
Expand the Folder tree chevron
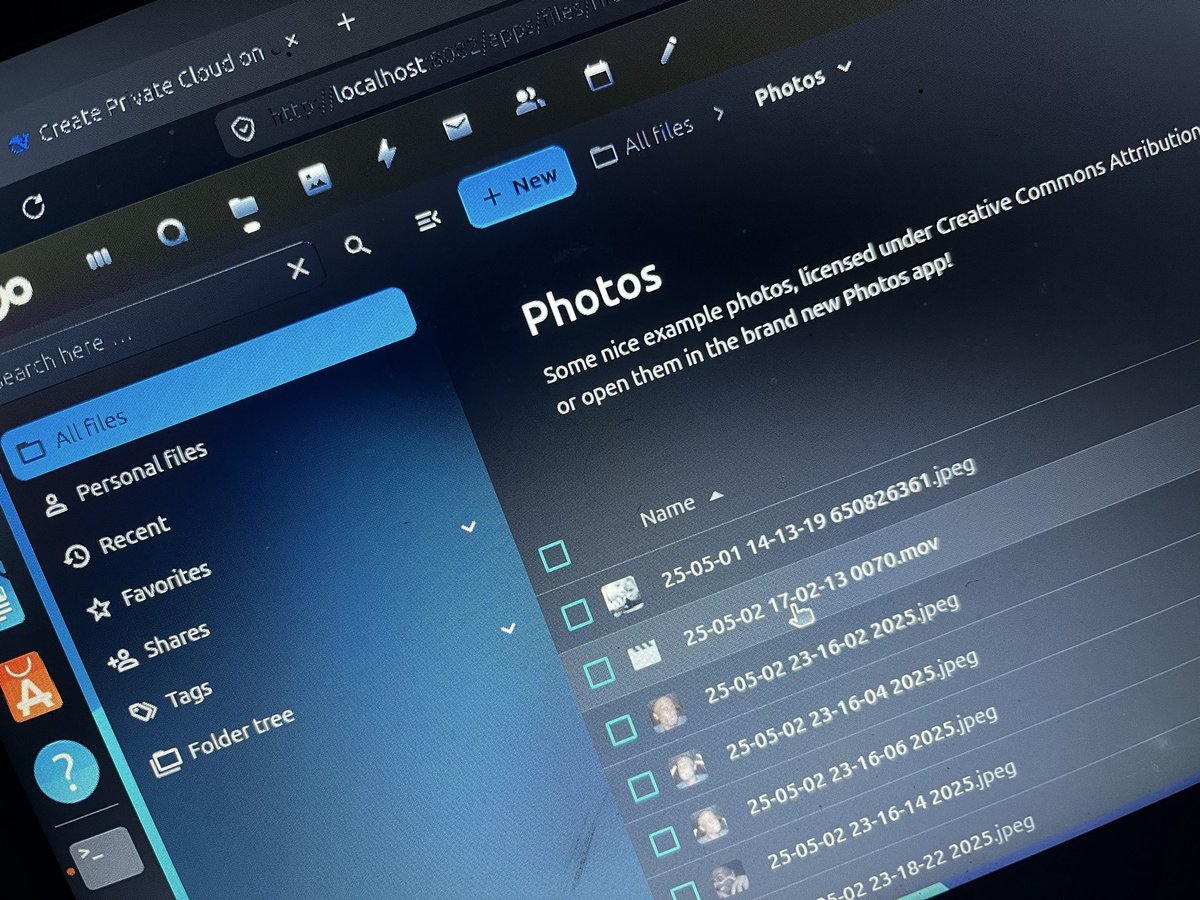click(x=508, y=629)
